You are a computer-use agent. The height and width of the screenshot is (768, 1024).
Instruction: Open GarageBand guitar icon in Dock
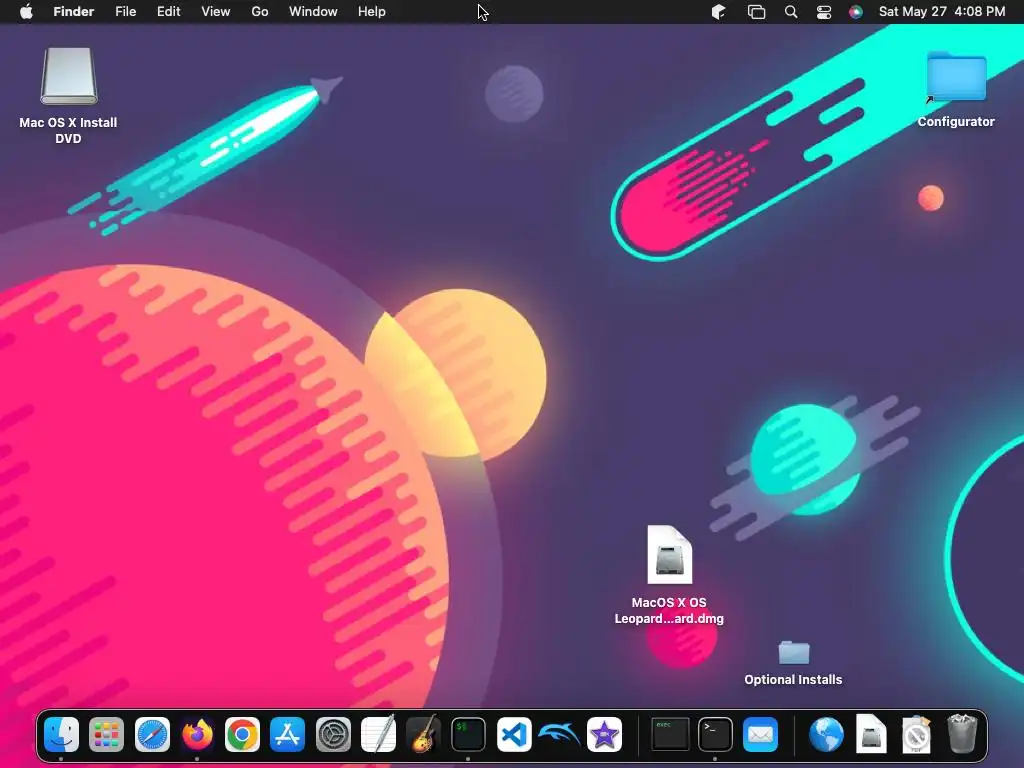pyautogui.click(x=423, y=735)
